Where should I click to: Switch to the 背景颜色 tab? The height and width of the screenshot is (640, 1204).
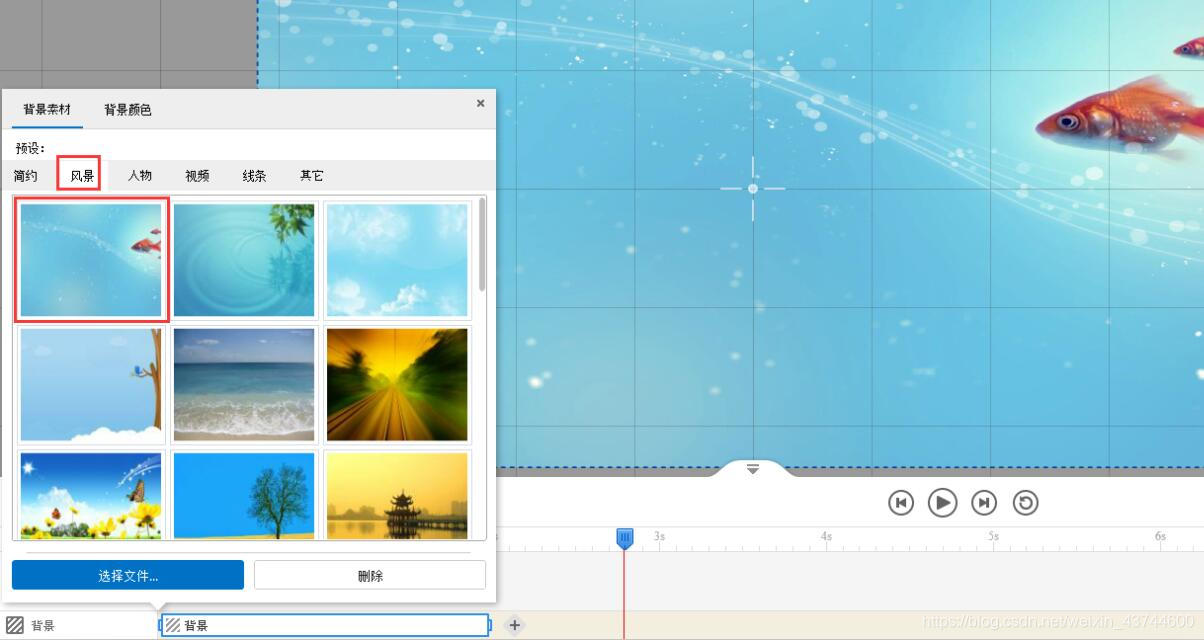tap(128, 109)
